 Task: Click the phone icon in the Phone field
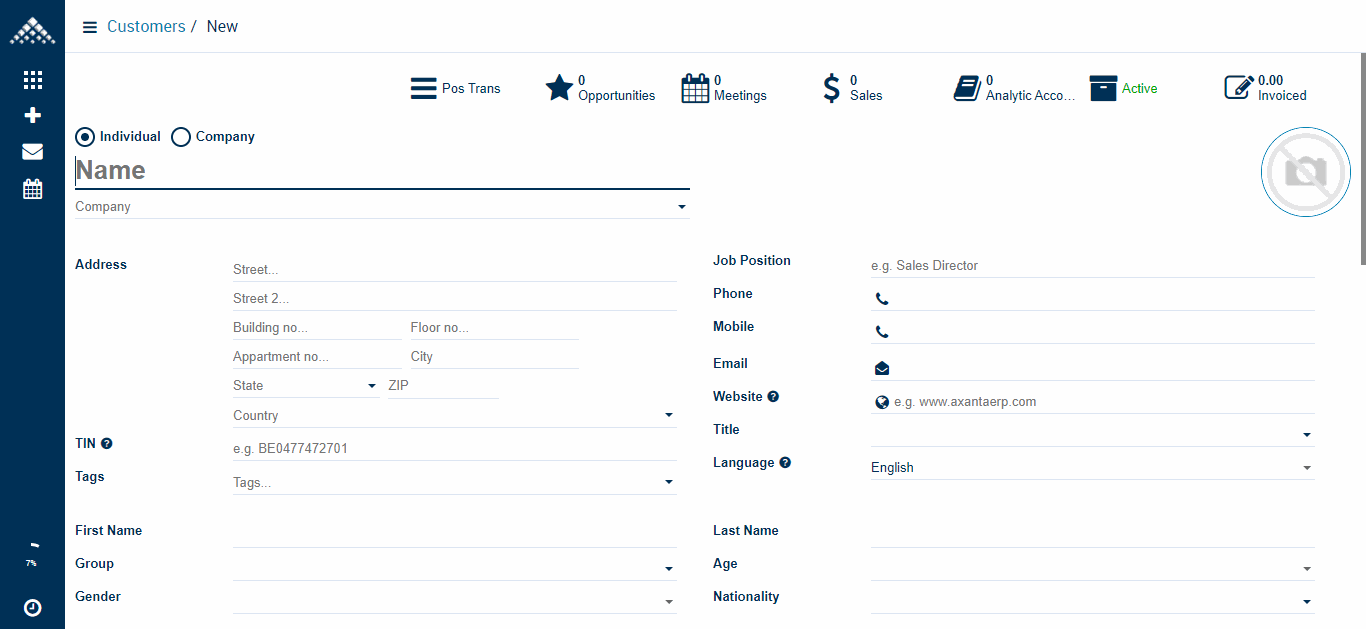(x=882, y=298)
